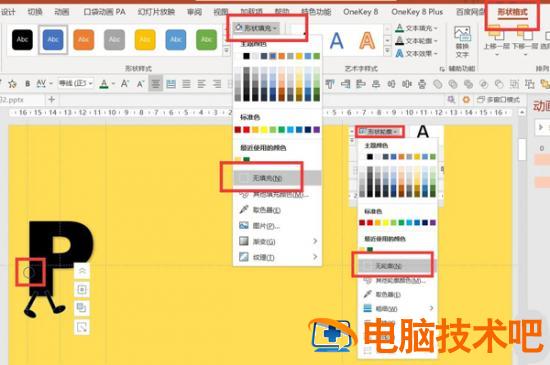
Task: Open the OneKey 8 tab
Action: click(x=361, y=12)
